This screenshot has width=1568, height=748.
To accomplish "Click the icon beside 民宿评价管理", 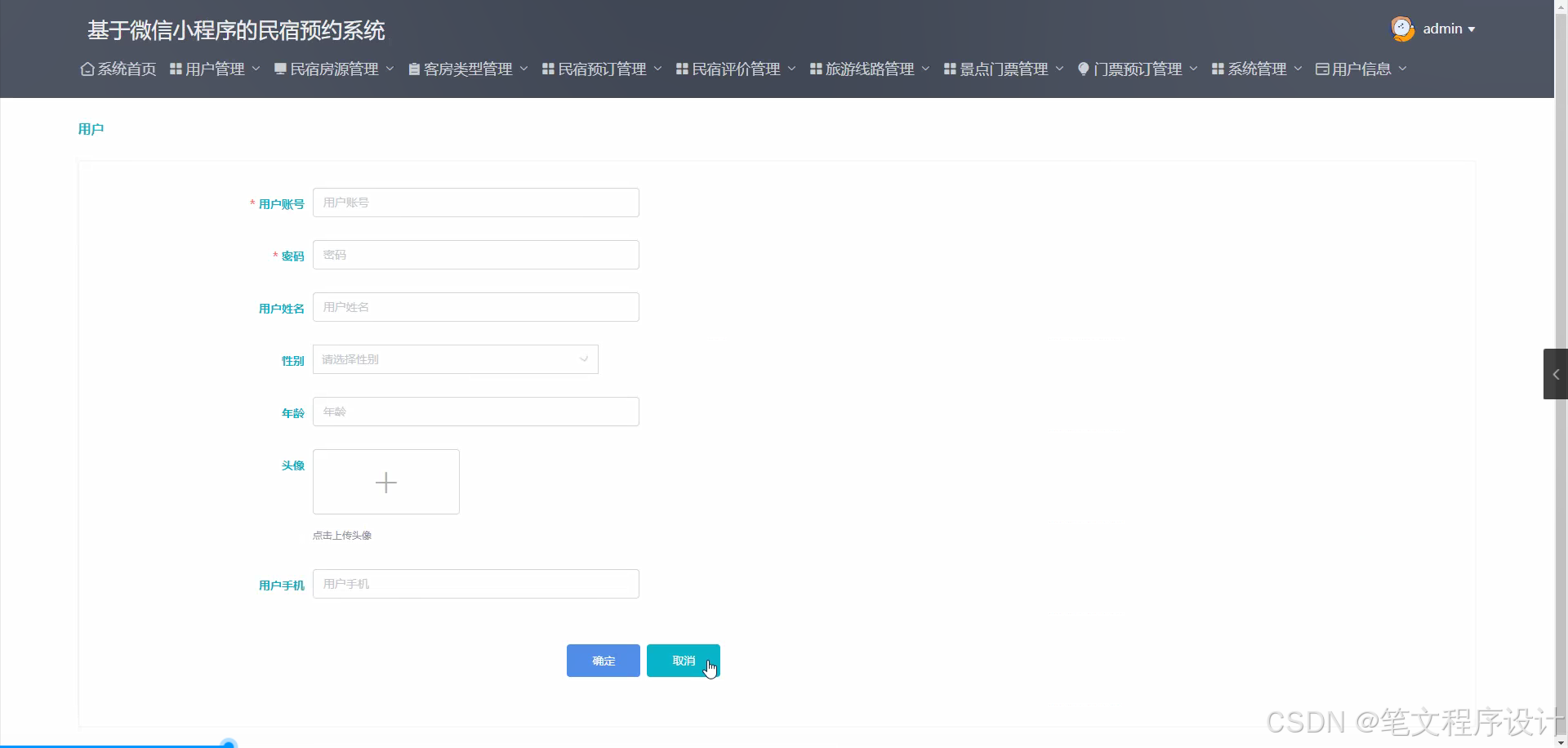I will pos(682,69).
